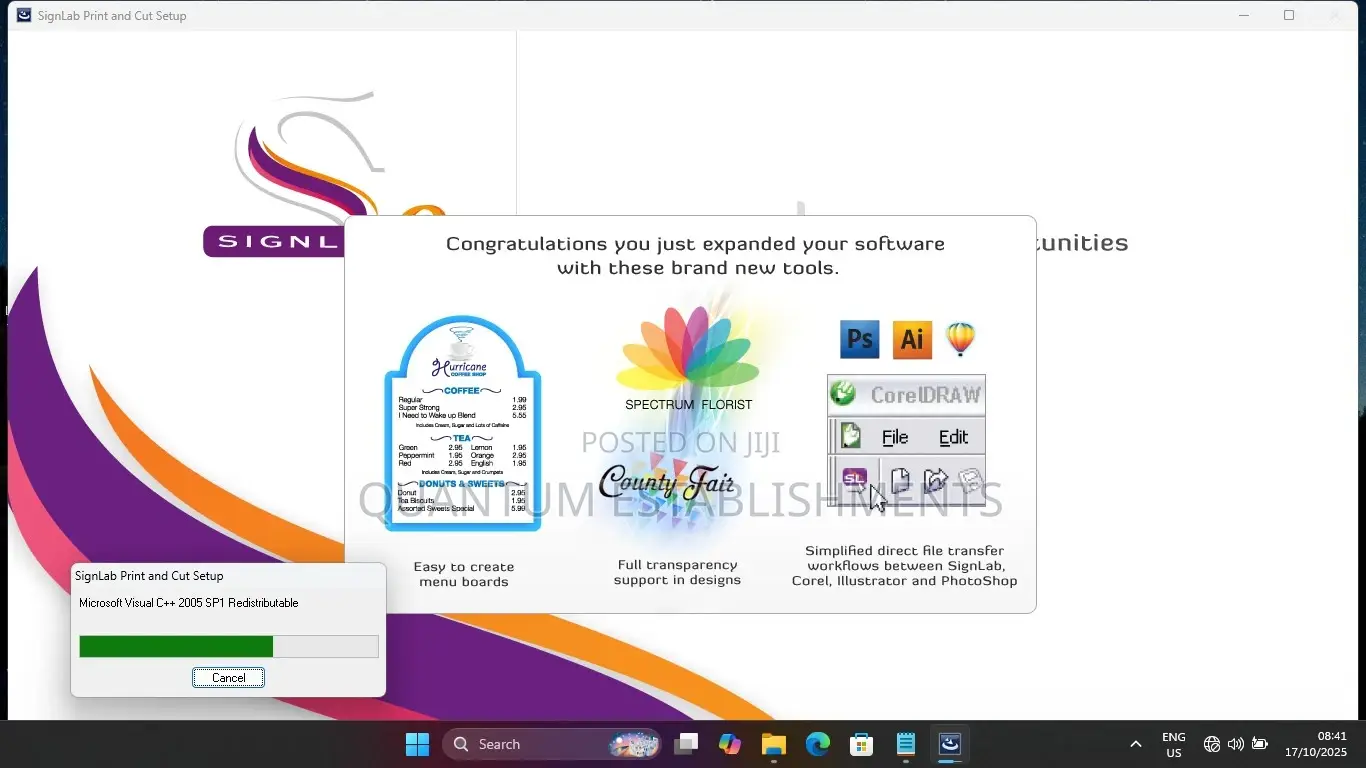This screenshot has width=1366, height=768.
Task: Select the SignLab setup taskbar icon
Action: coord(950,744)
